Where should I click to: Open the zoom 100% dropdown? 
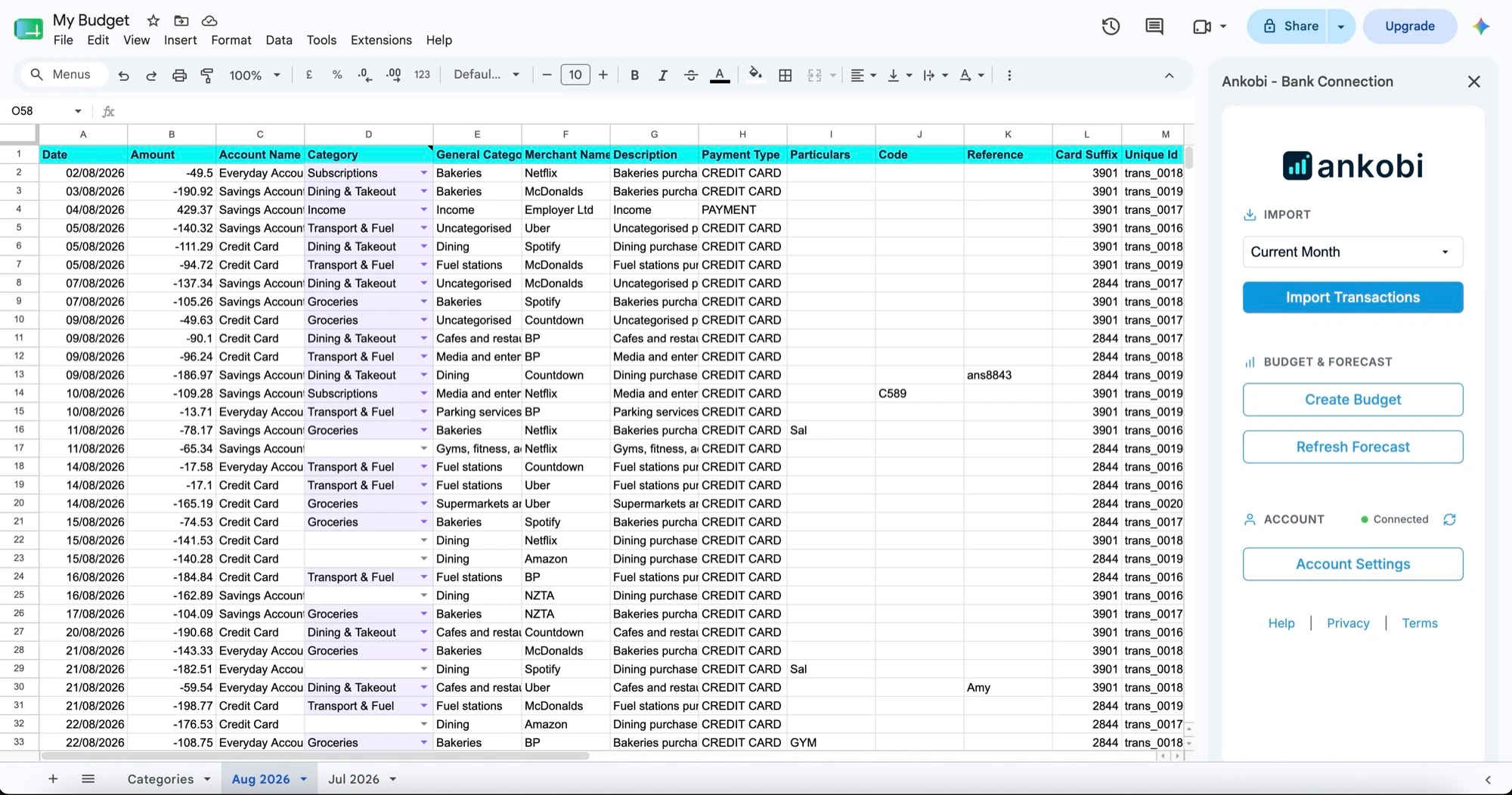click(x=255, y=76)
